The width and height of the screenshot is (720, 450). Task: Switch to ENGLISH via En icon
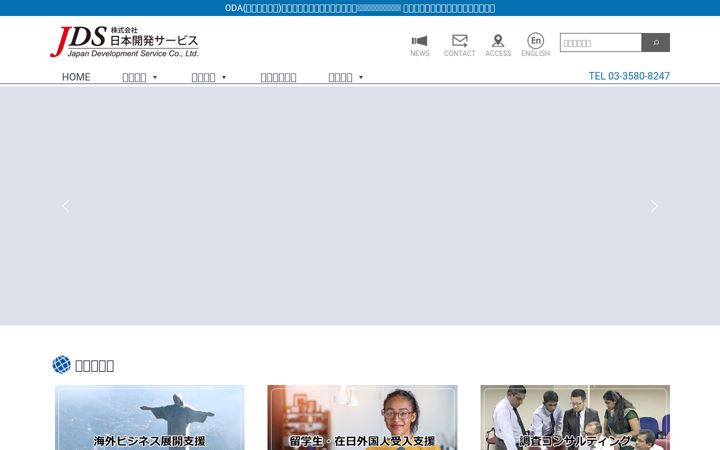click(535, 45)
